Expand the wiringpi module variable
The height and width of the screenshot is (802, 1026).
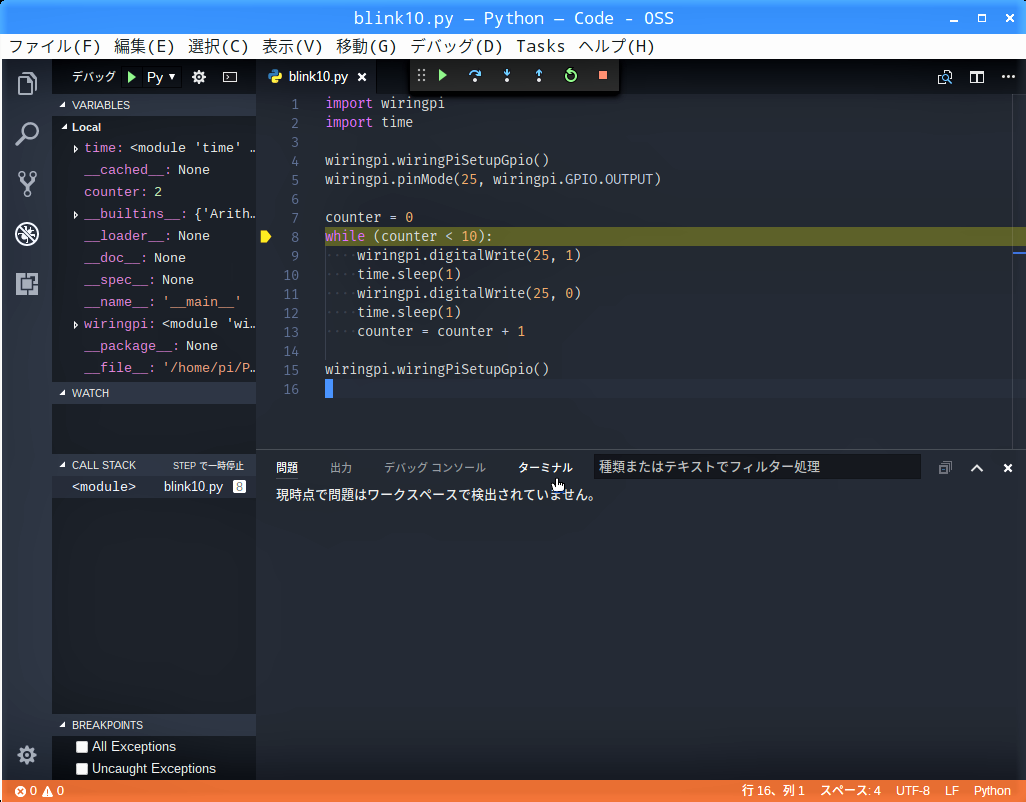[76, 325]
